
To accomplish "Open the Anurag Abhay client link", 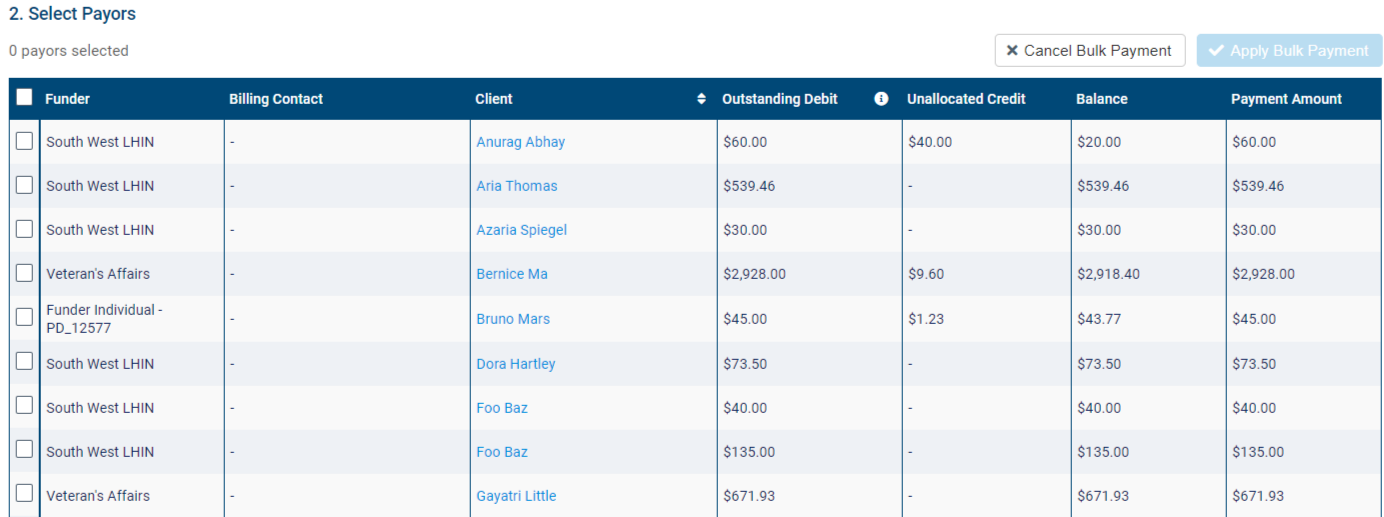I will 520,142.
